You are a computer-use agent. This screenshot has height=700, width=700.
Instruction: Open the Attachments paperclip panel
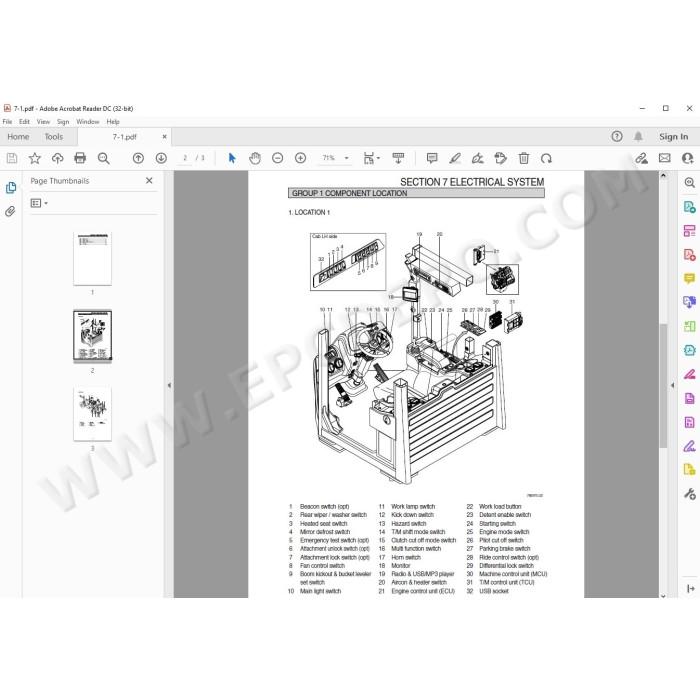coord(10,211)
